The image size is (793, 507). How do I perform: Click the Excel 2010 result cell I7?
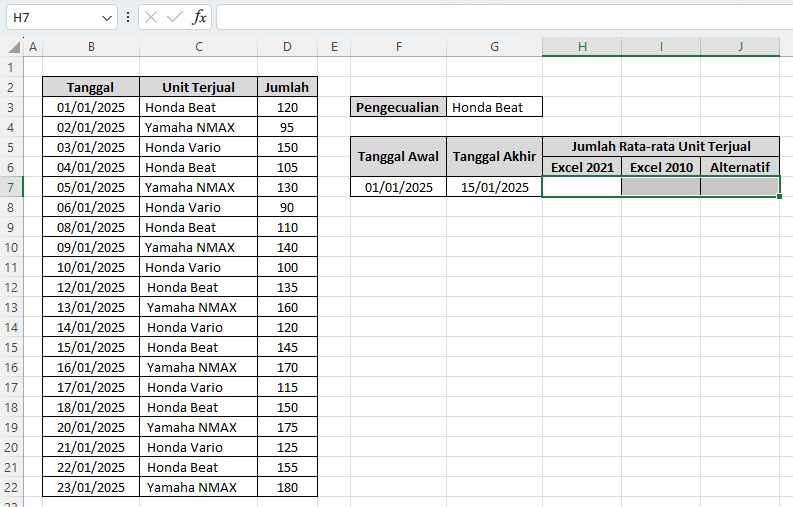(x=660, y=187)
